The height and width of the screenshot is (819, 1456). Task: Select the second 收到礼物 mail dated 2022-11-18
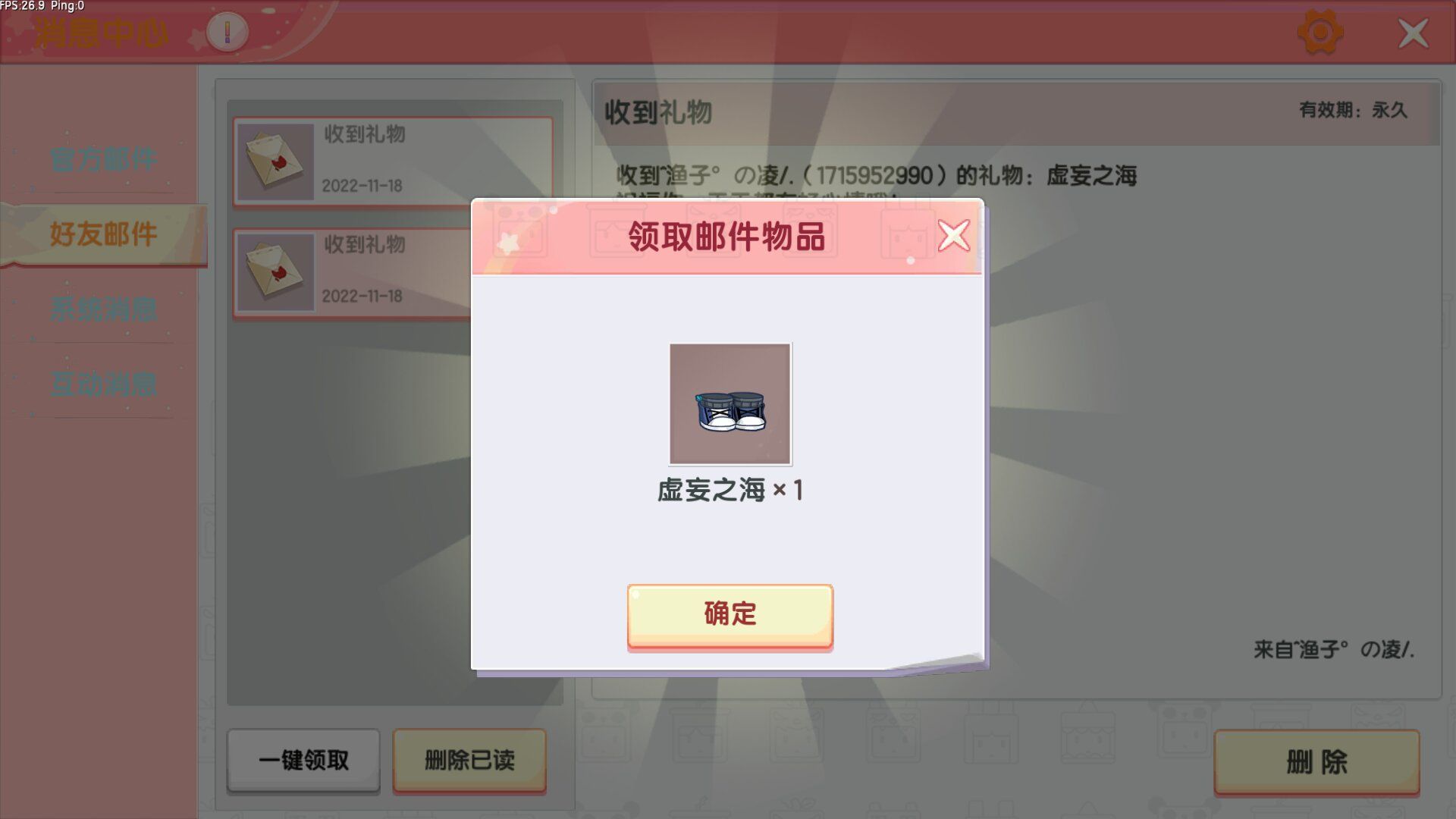[x=352, y=273]
